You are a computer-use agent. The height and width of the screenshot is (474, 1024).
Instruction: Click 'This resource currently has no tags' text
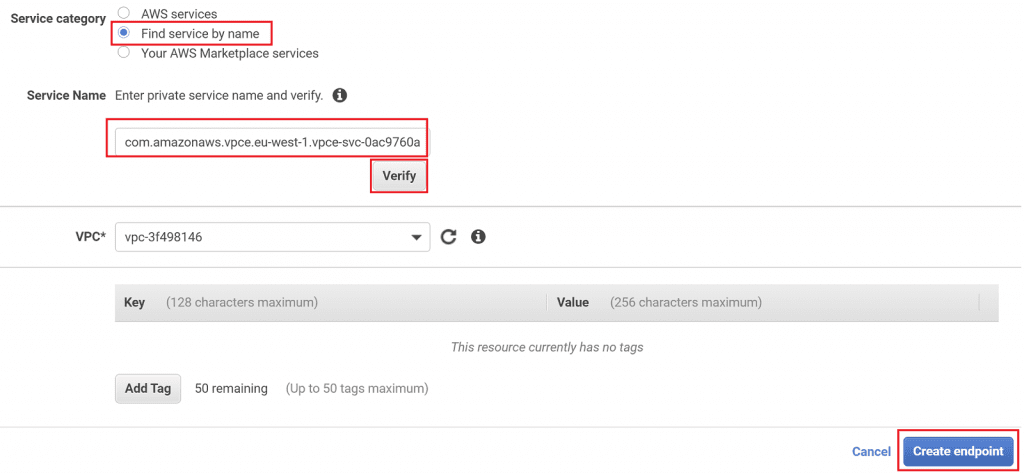pyautogui.click(x=546, y=347)
